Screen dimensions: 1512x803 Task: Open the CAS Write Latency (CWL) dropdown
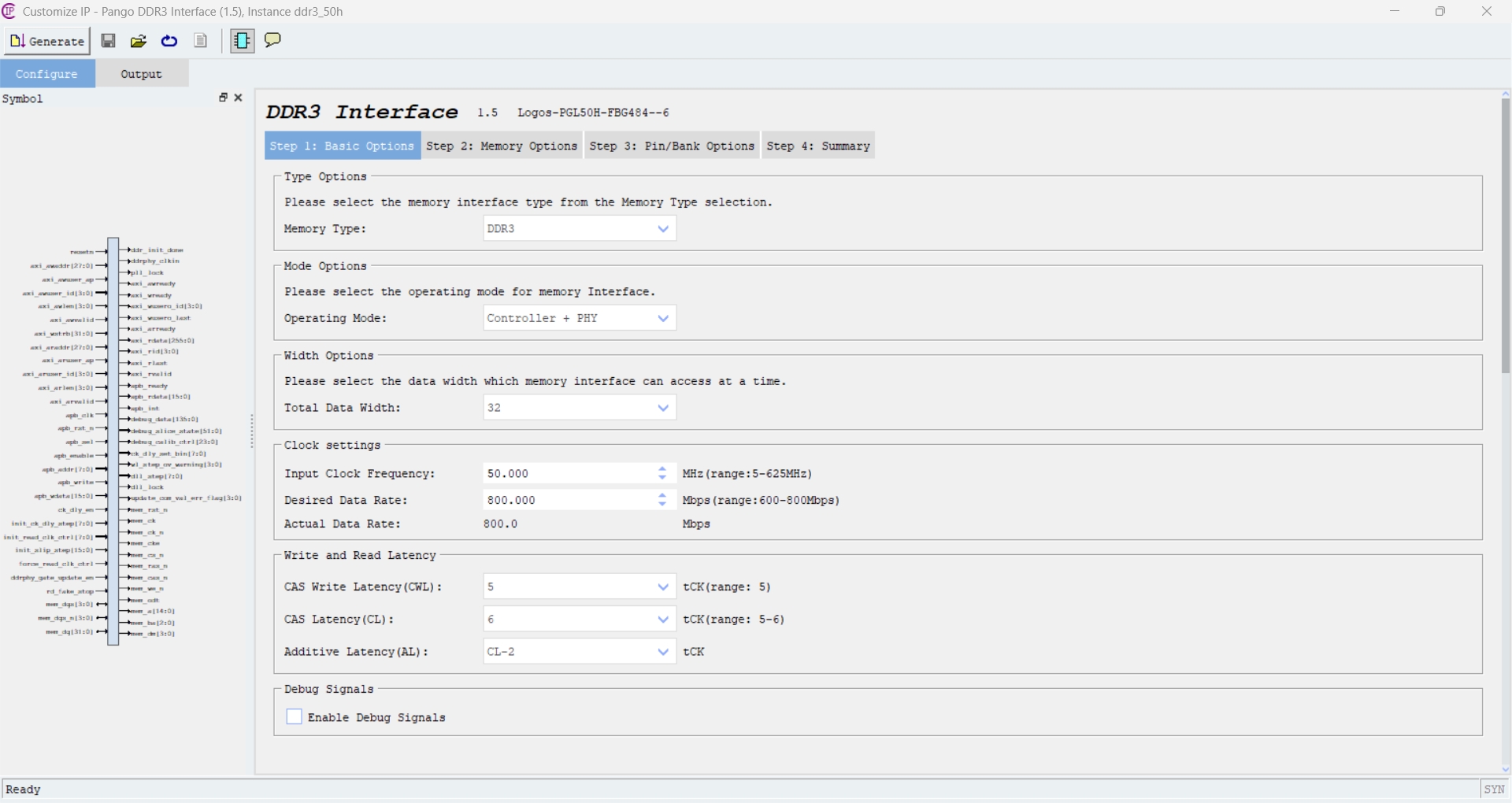[580, 587]
